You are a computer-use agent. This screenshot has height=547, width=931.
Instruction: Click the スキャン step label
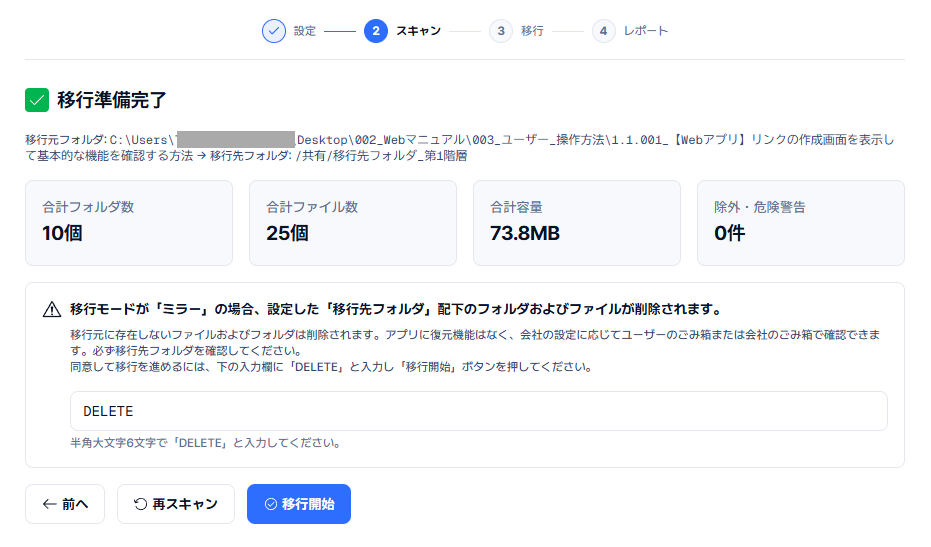point(419,31)
